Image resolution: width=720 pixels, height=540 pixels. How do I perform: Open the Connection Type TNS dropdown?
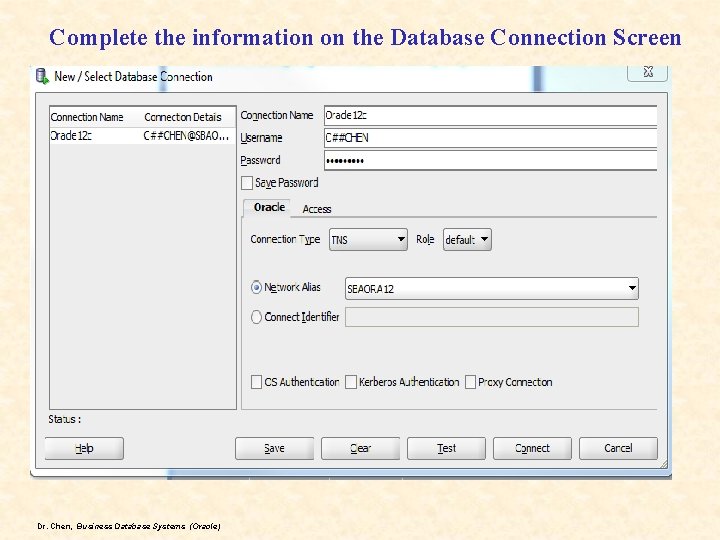tap(368, 240)
